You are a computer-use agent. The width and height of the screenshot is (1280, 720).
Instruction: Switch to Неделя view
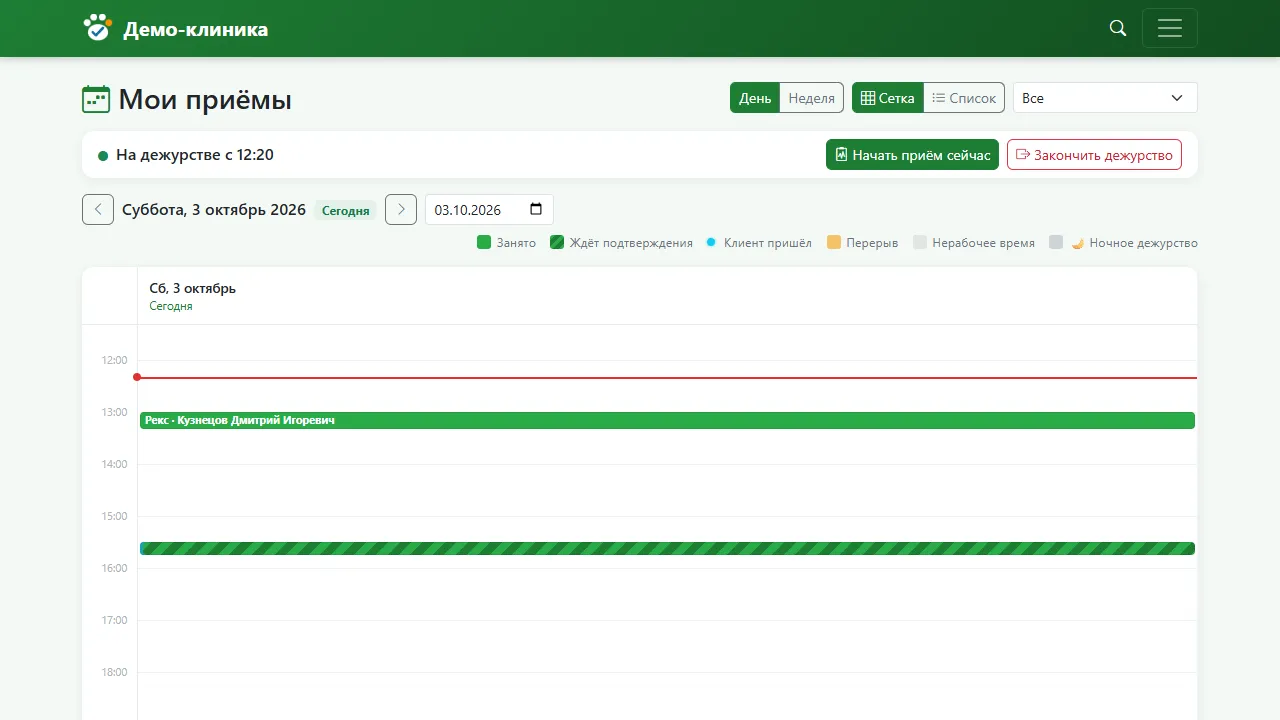(811, 98)
